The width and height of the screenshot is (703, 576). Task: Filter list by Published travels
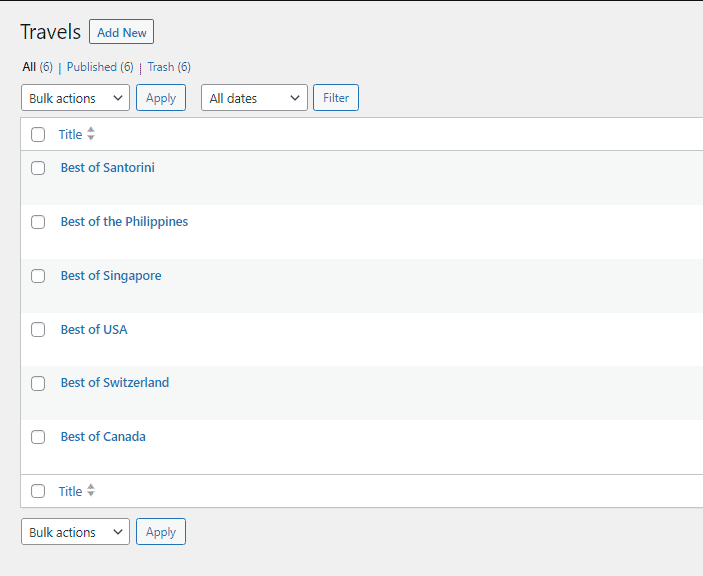[x=92, y=67]
